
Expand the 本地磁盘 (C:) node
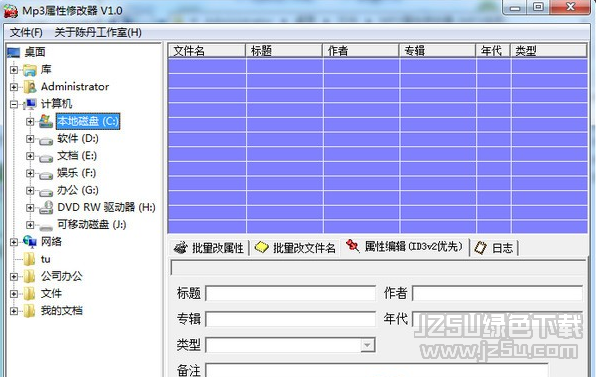pyautogui.click(x=30, y=122)
